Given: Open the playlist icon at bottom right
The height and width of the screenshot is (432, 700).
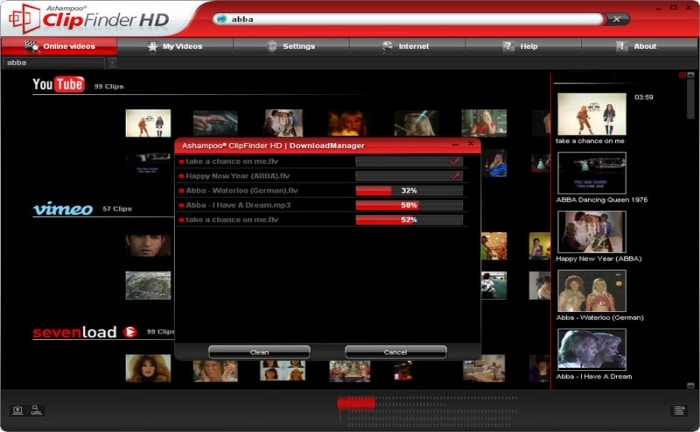Looking at the screenshot, I should point(679,410).
